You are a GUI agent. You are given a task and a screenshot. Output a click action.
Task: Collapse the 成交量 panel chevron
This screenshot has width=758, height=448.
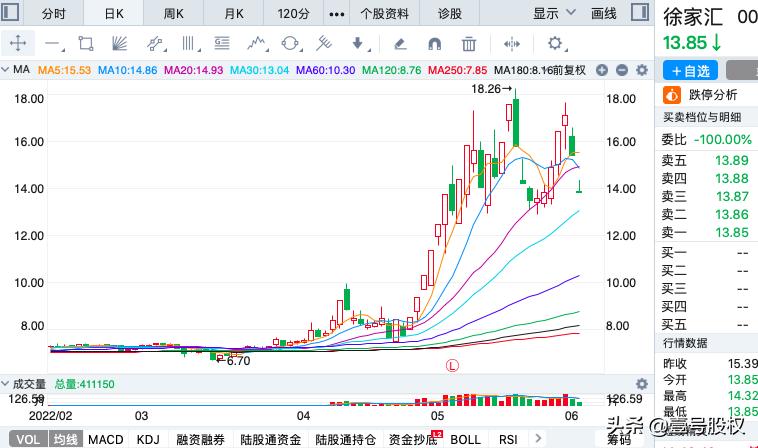[x=5, y=384]
